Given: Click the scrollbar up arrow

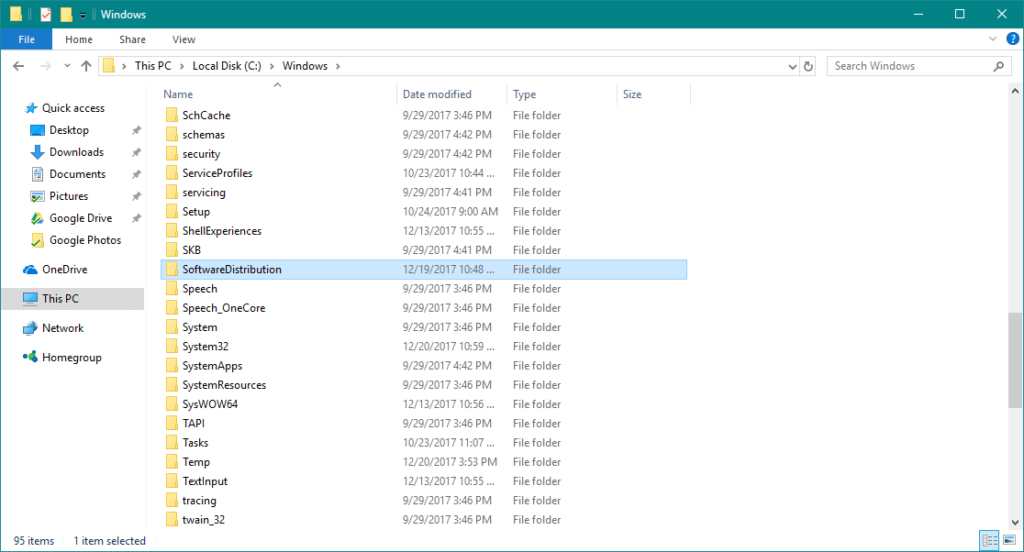Looking at the screenshot, I should coord(1015,91).
